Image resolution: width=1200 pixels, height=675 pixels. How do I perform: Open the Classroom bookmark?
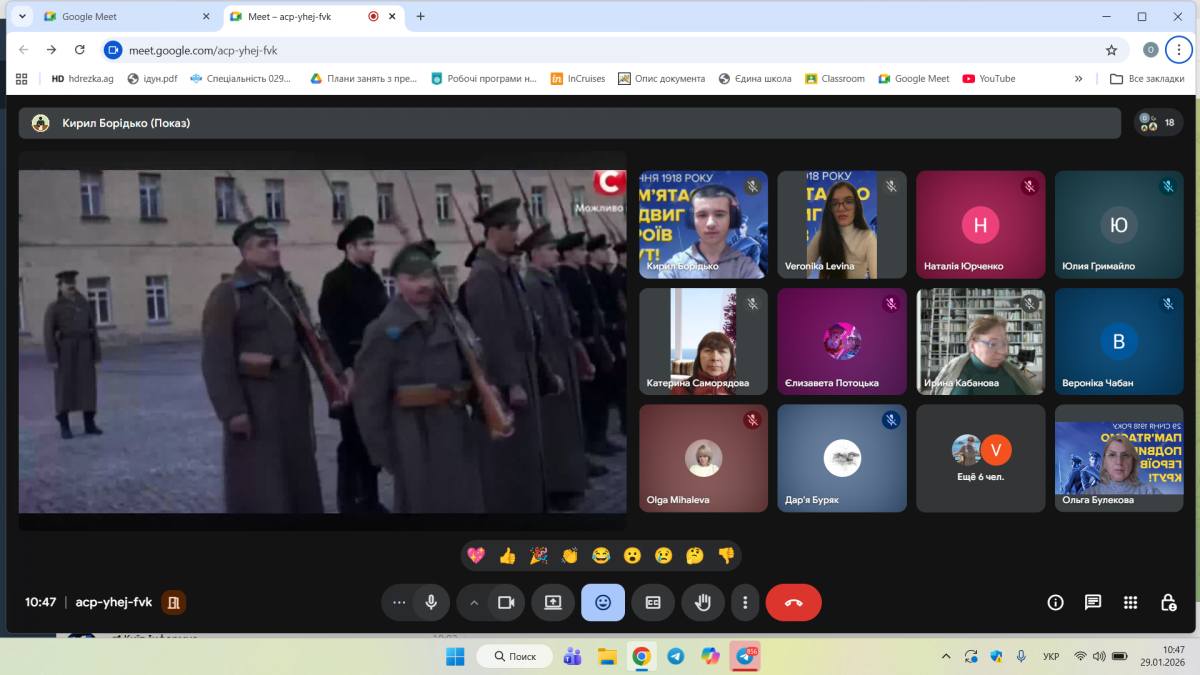click(835, 78)
